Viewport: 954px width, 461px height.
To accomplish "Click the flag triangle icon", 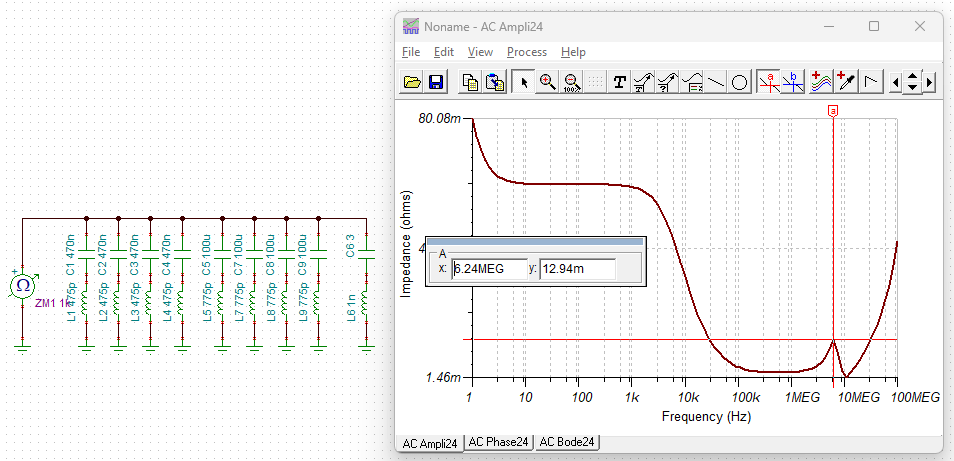I will (x=872, y=82).
